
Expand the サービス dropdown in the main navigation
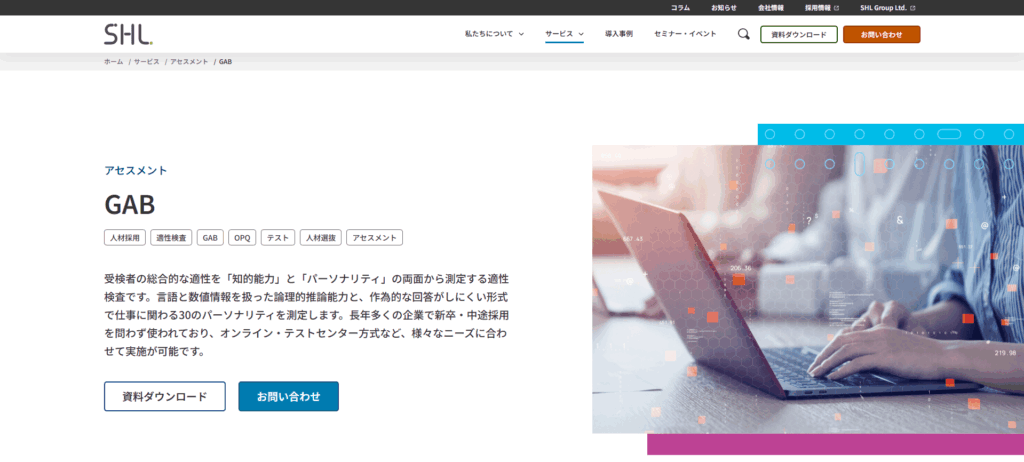point(564,34)
